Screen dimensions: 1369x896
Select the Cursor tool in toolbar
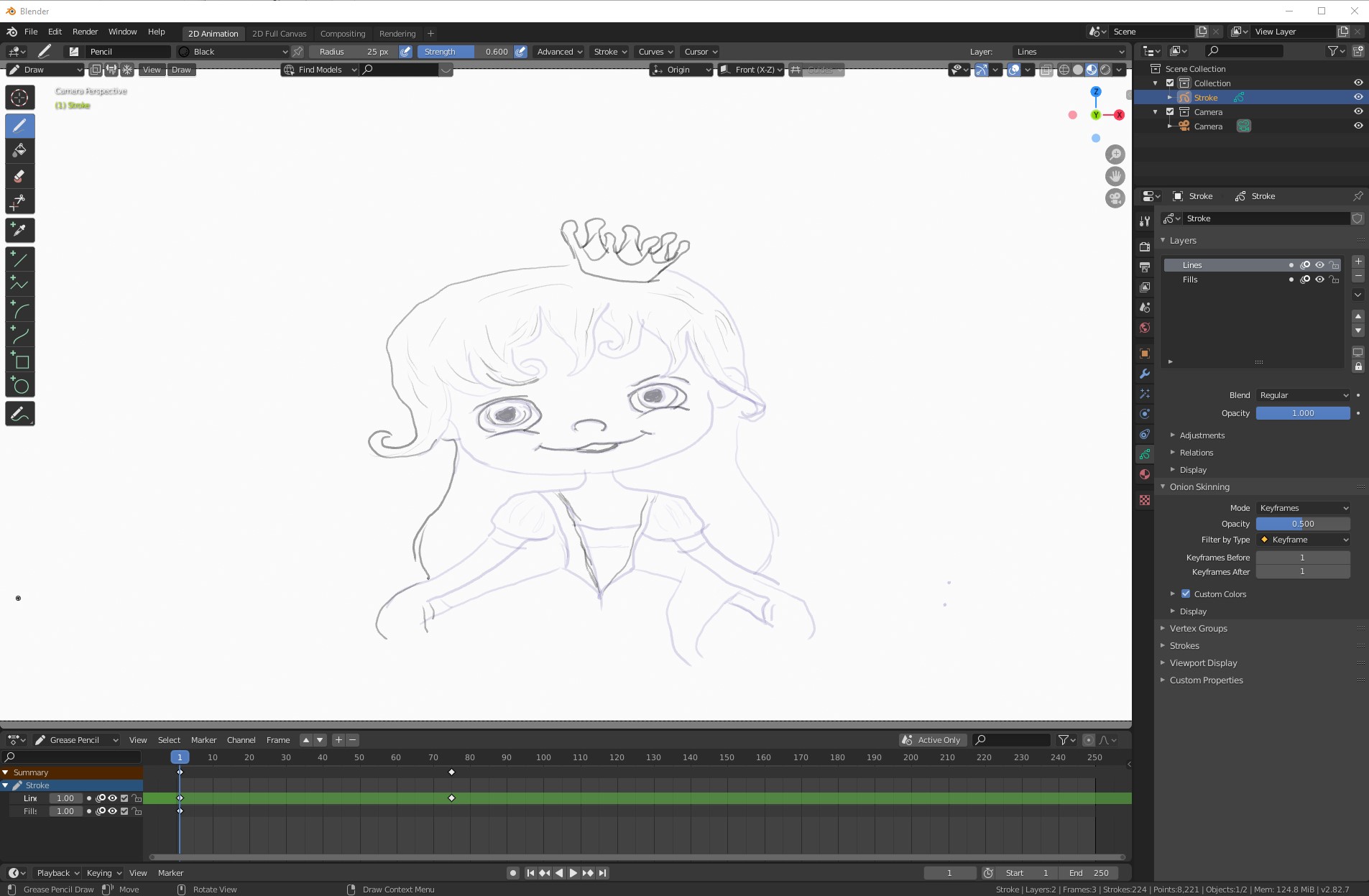click(x=20, y=98)
